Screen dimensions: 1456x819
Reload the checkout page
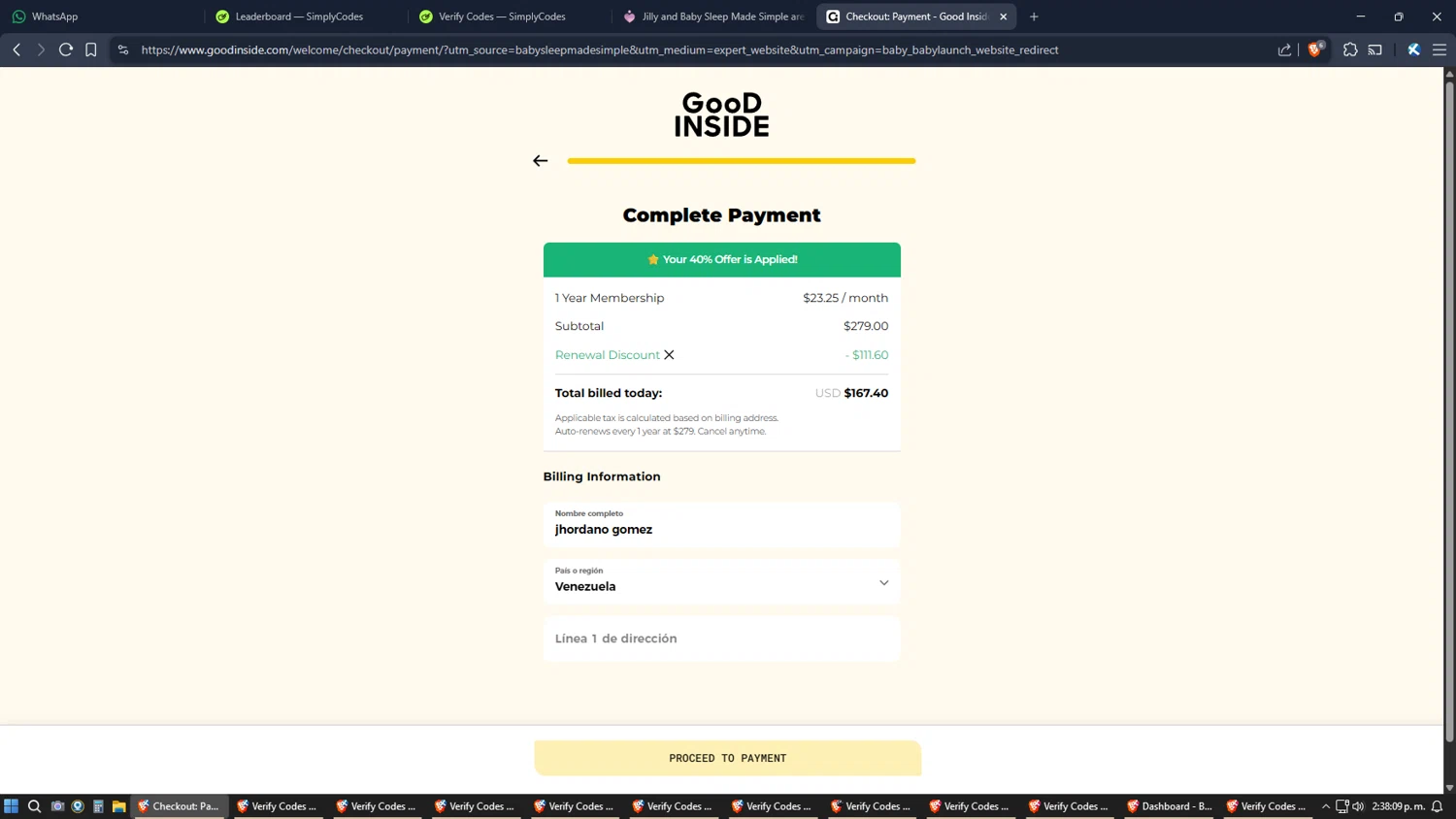(x=66, y=49)
